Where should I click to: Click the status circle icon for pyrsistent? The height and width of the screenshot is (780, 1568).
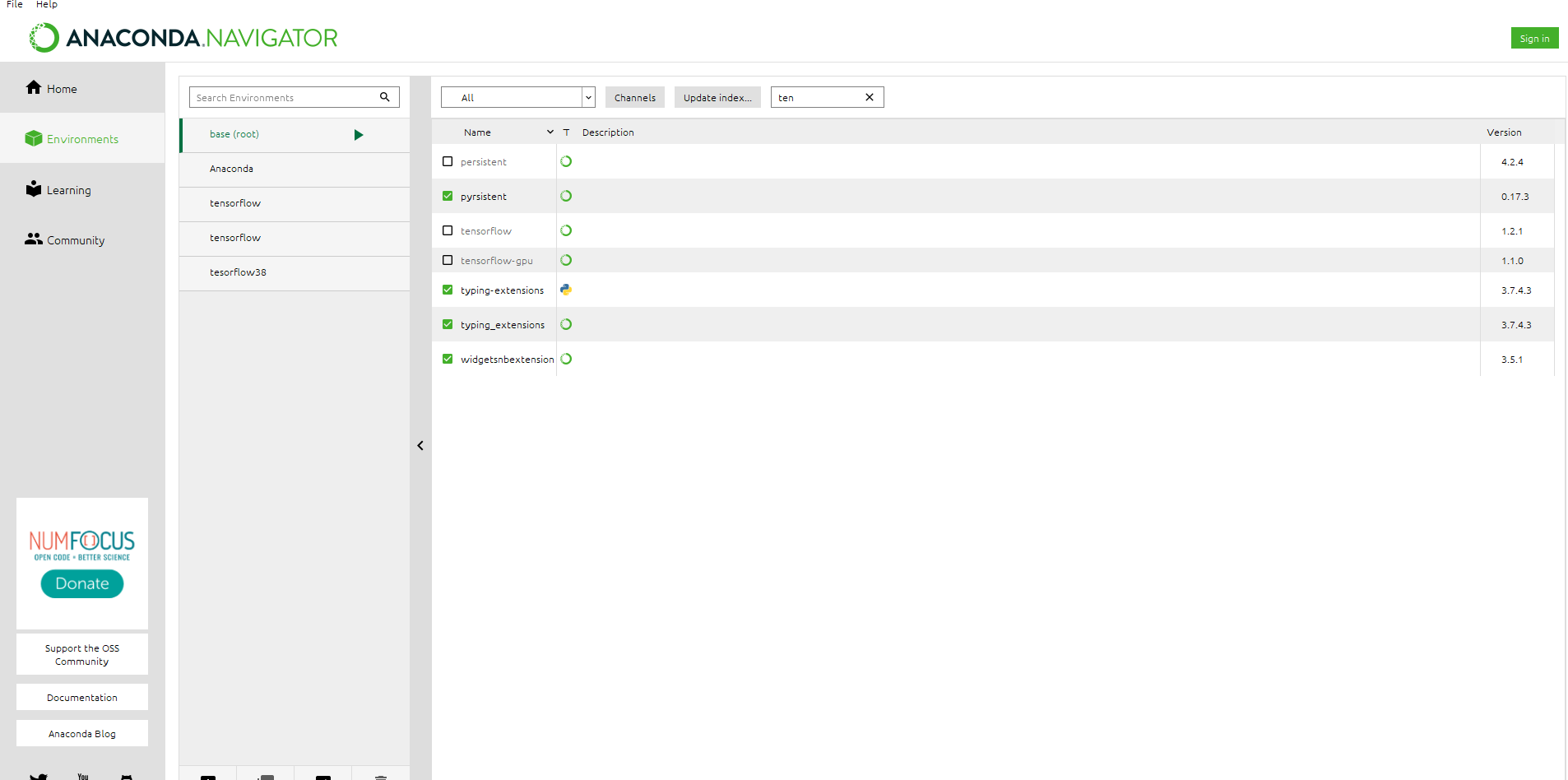(566, 196)
